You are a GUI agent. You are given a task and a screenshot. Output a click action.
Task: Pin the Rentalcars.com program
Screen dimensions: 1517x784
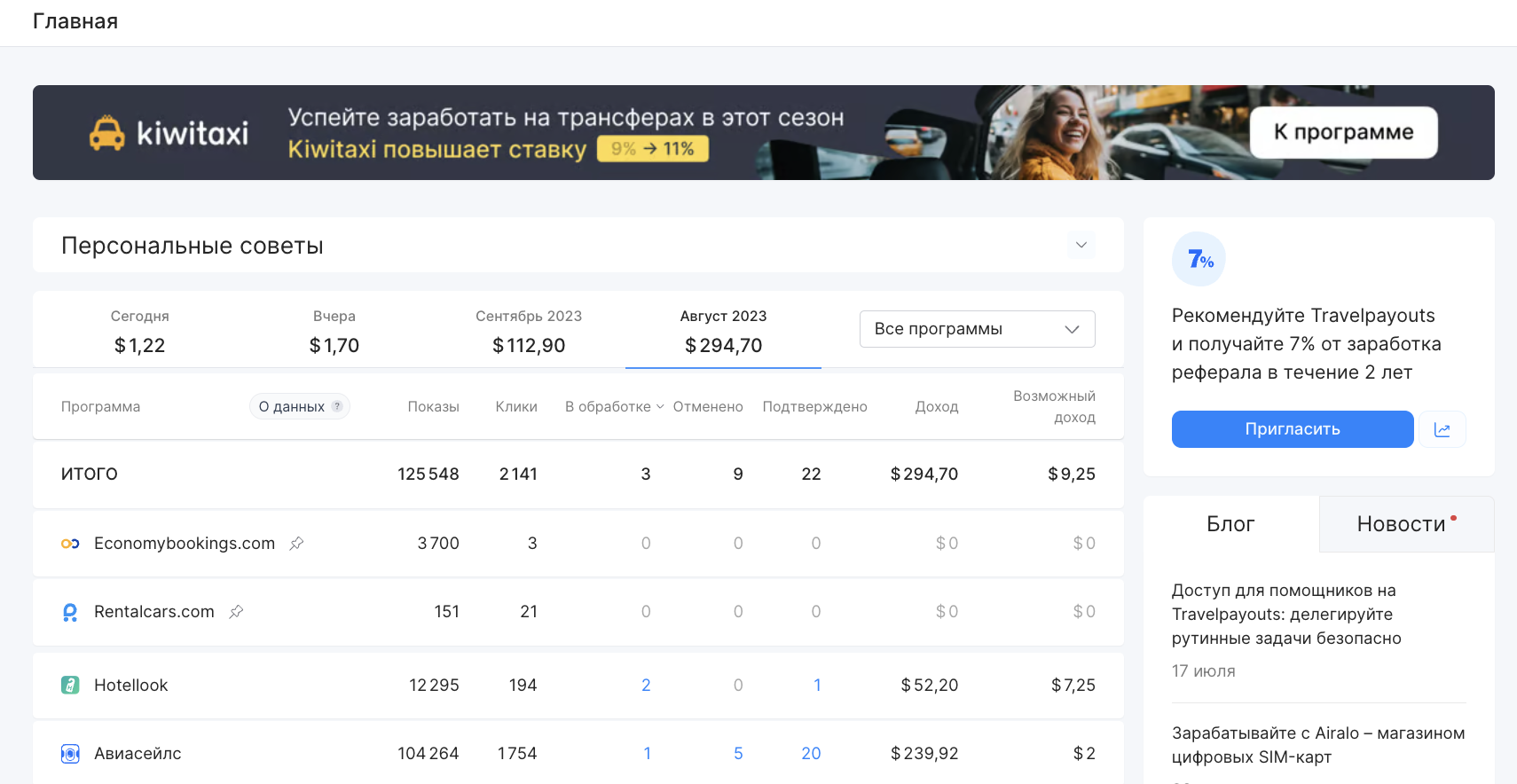(236, 612)
